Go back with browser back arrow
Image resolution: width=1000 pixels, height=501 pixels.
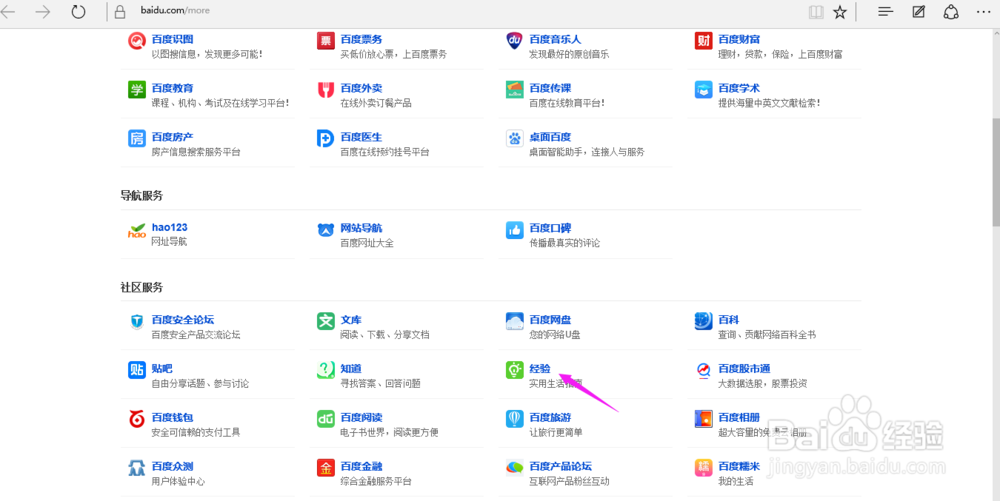coord(8,11)
